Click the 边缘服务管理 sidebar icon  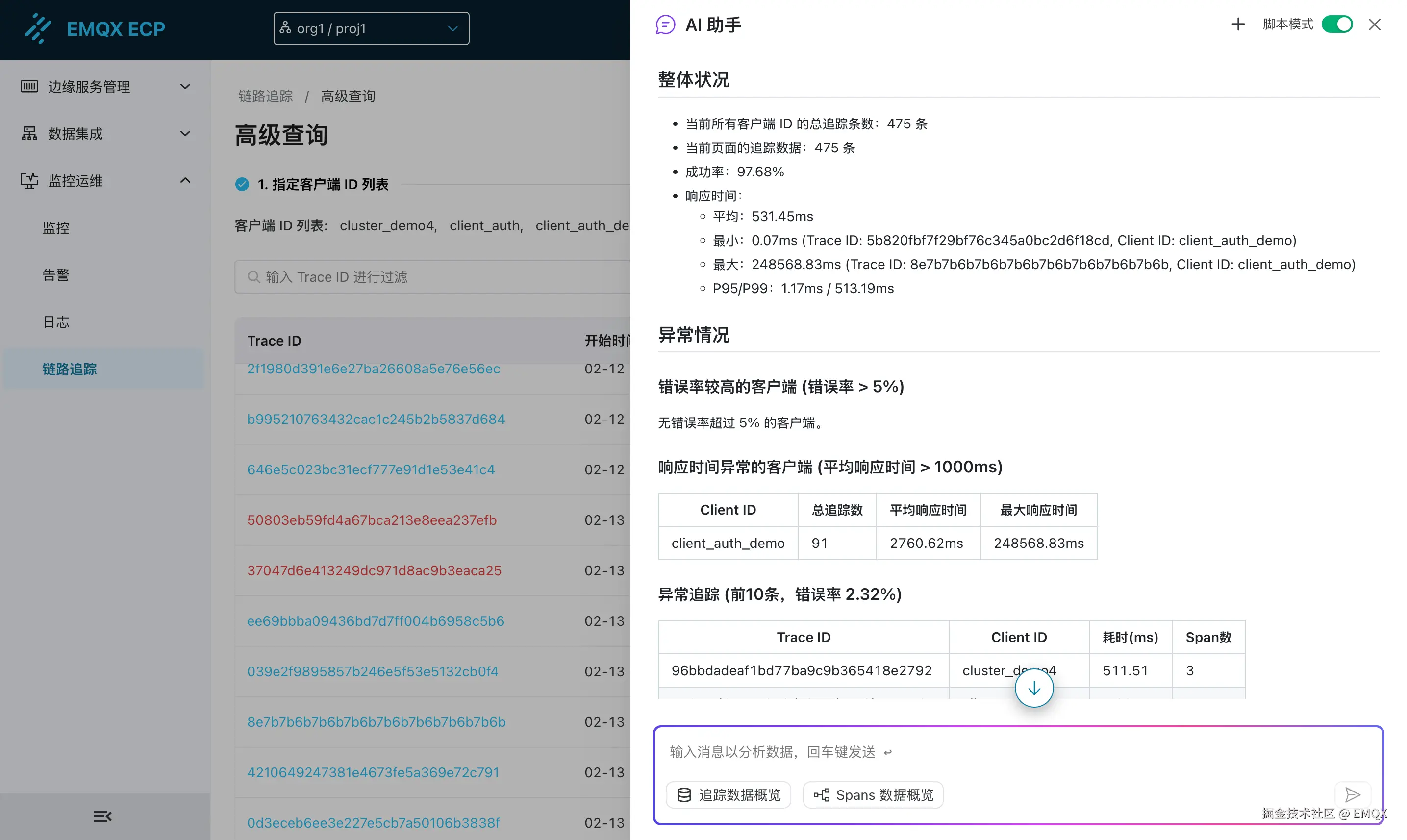point(29,87)
